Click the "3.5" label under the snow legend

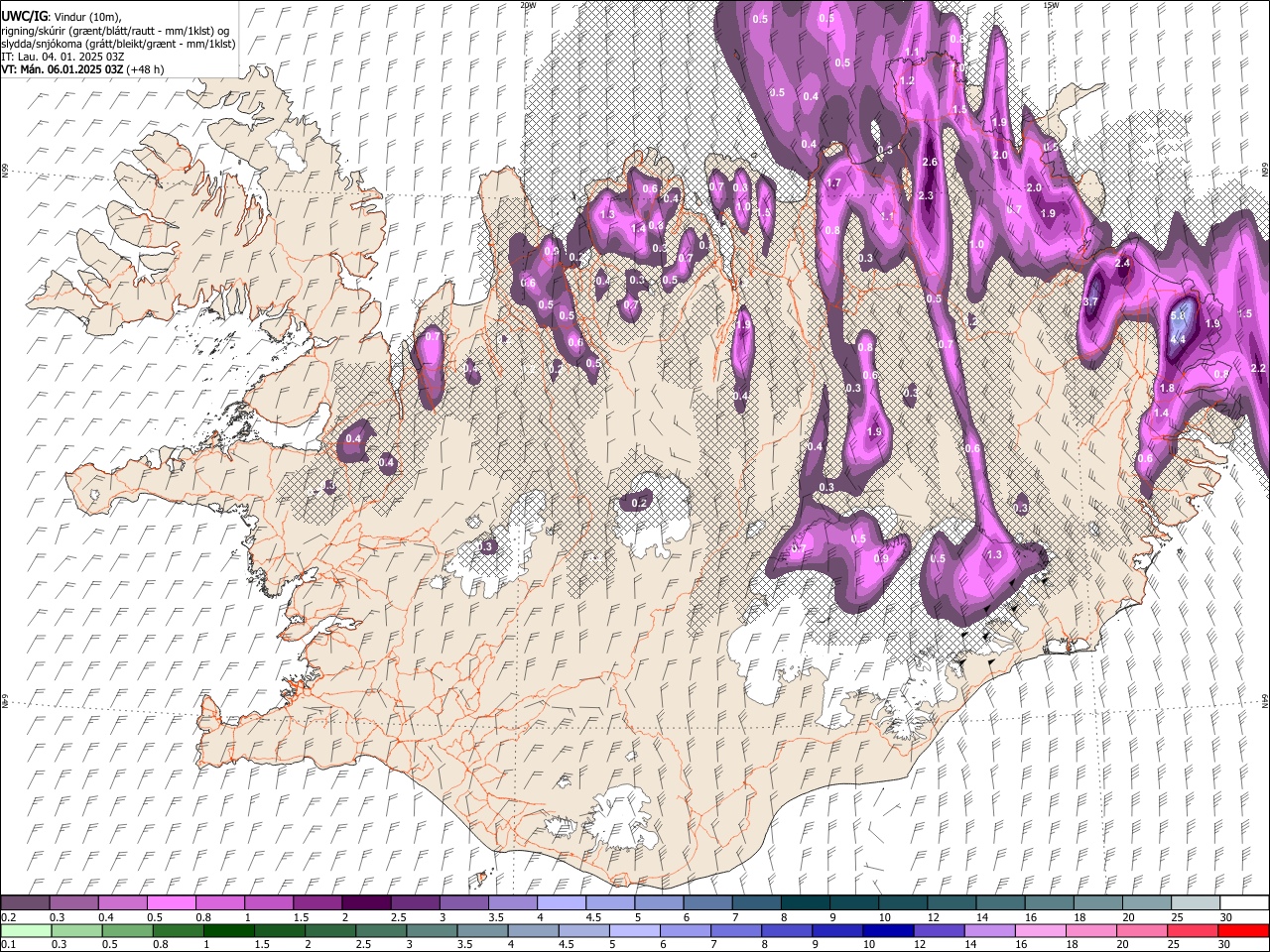point(495,917)
